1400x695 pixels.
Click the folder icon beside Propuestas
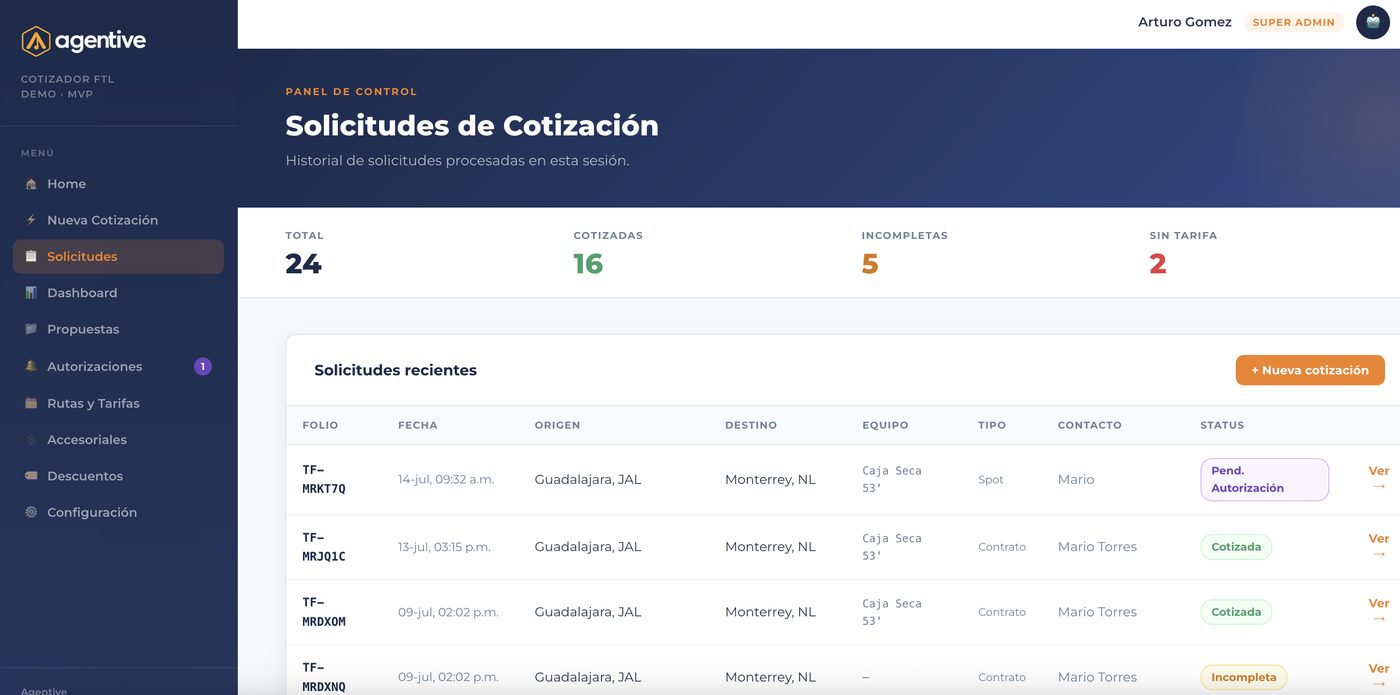pos(31,329)
